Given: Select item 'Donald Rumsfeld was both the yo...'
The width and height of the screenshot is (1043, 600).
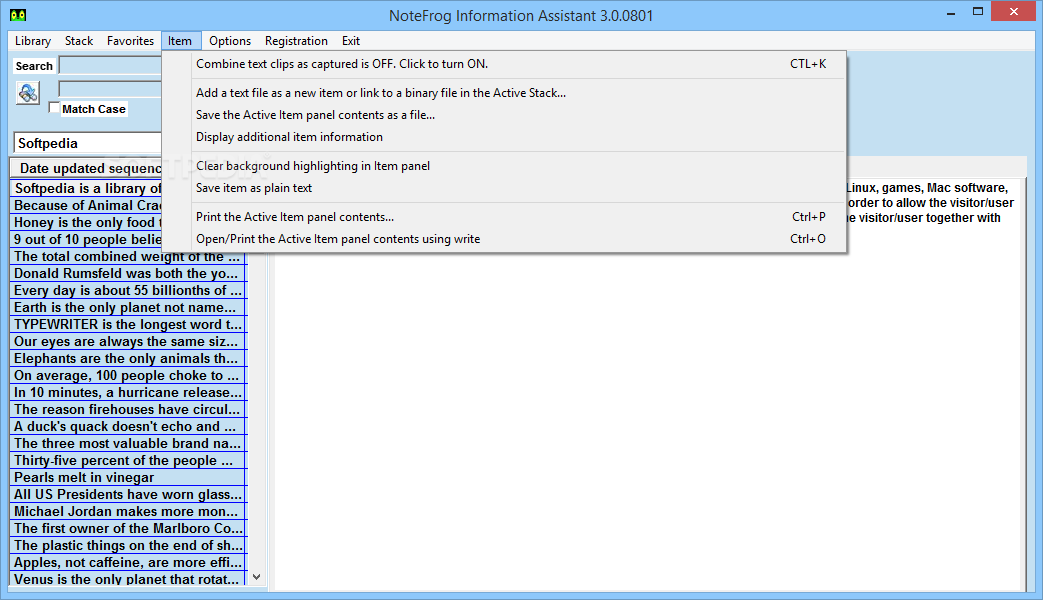Looking at the screenshot, I should tap(128, 273).
